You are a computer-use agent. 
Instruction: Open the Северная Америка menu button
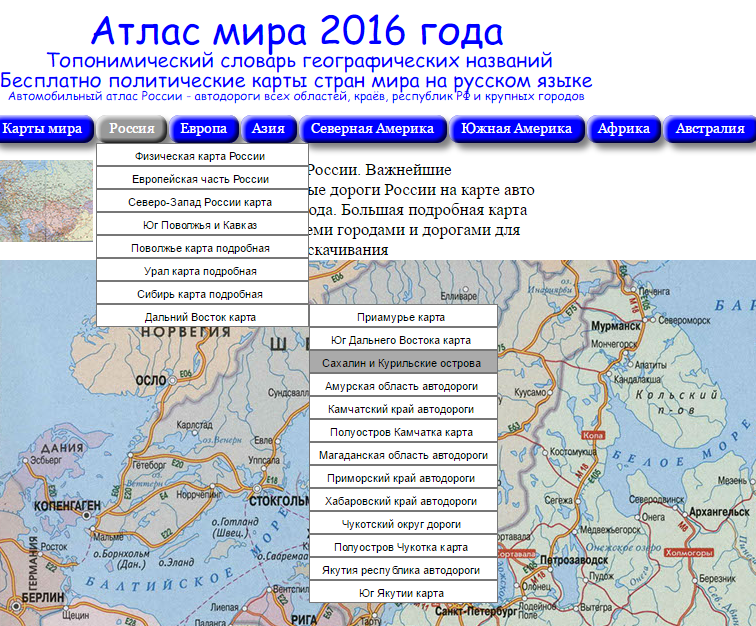(x=372, y=129)
